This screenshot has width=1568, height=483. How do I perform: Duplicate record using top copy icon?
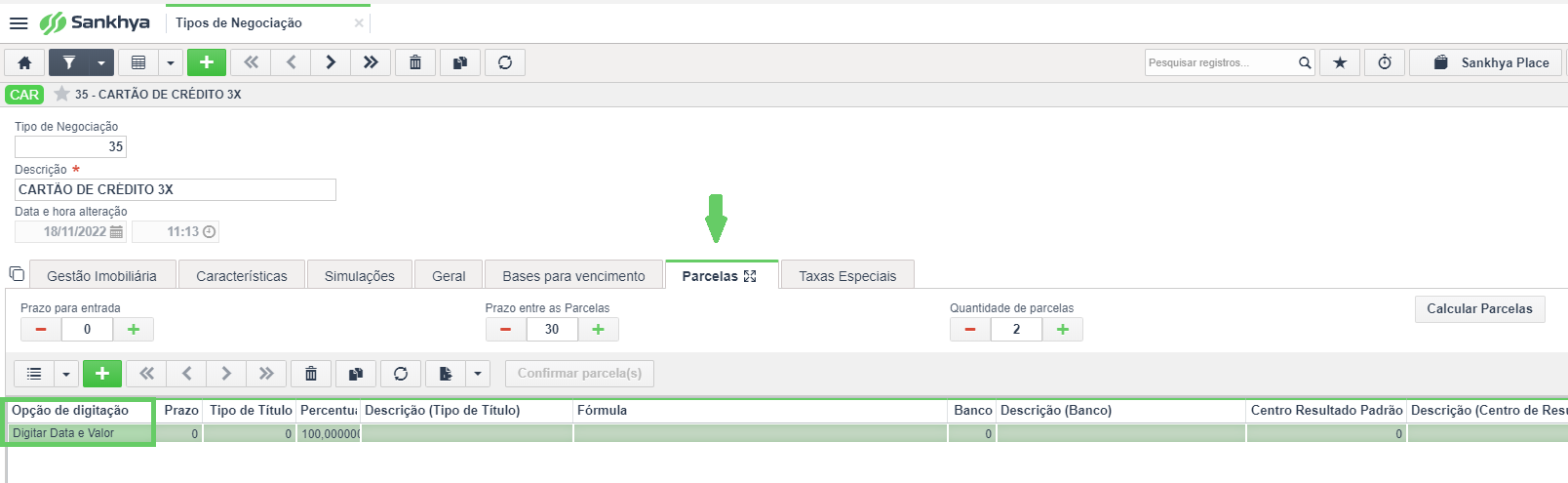460,62
